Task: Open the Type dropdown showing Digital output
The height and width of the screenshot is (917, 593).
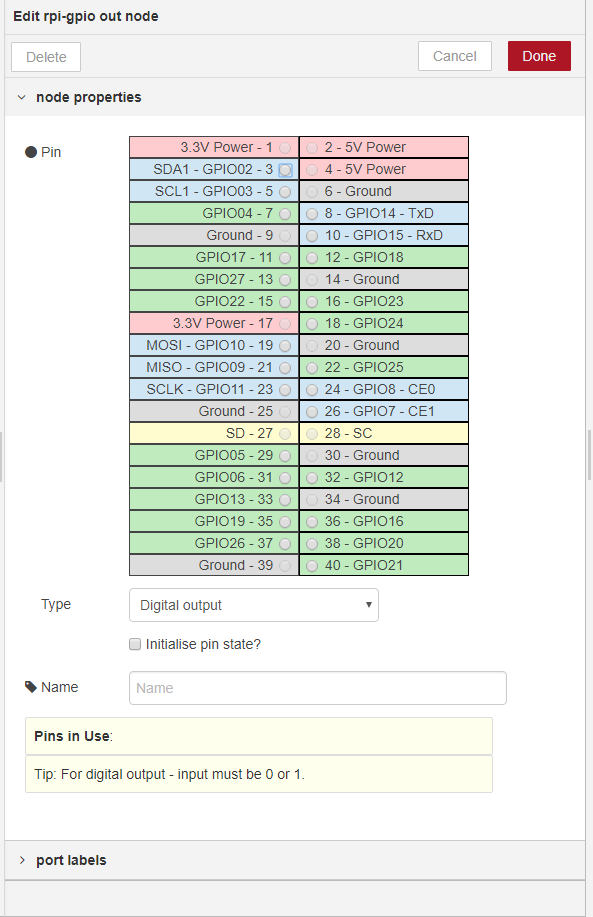Action: (x=253, y=605)
